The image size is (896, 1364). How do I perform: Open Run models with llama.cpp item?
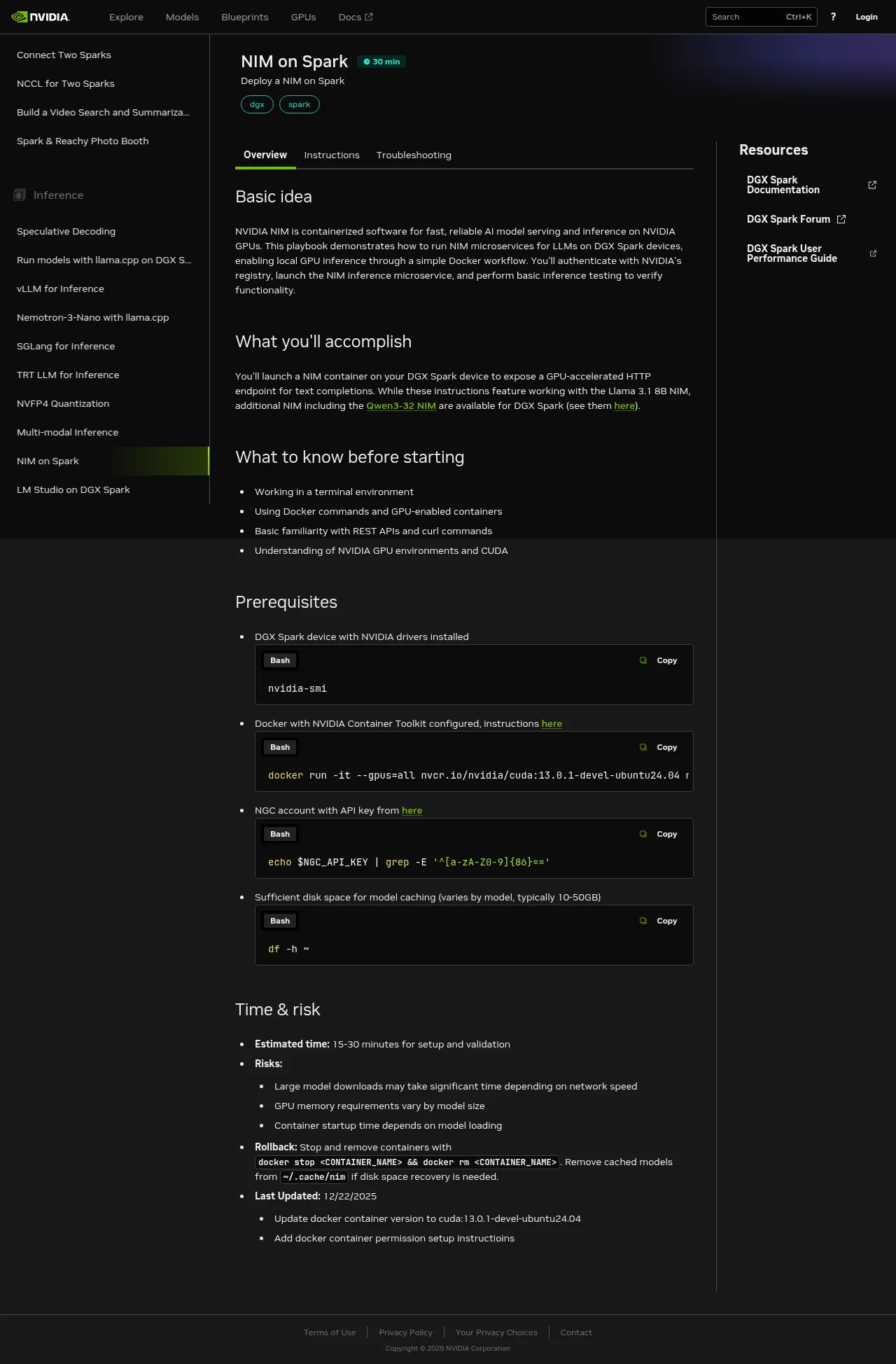click(x=104, y=260)
